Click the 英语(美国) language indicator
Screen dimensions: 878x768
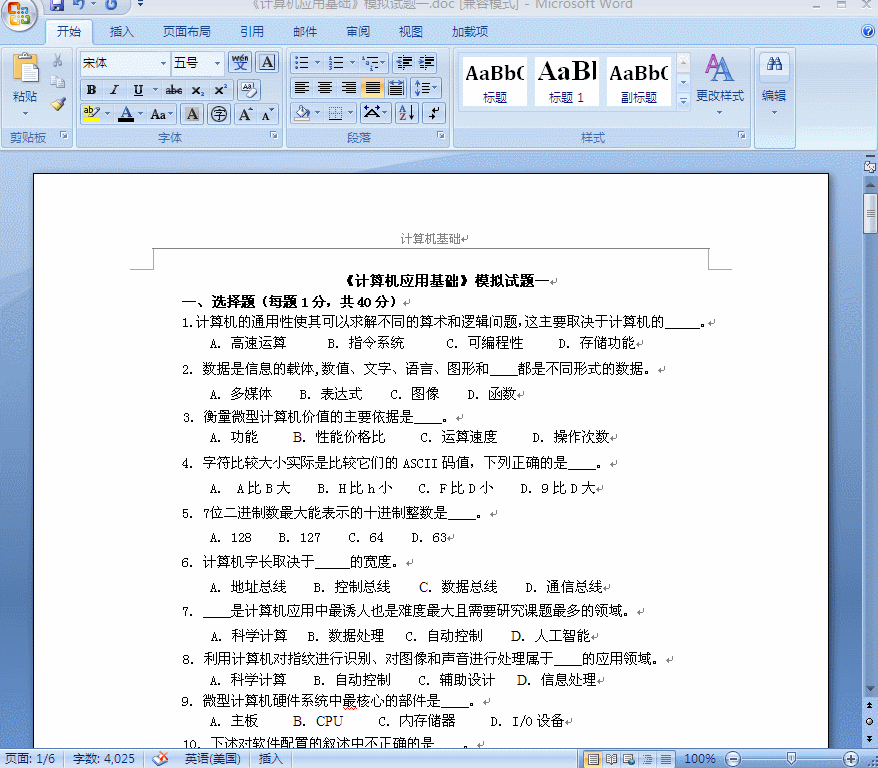[213, 759]
